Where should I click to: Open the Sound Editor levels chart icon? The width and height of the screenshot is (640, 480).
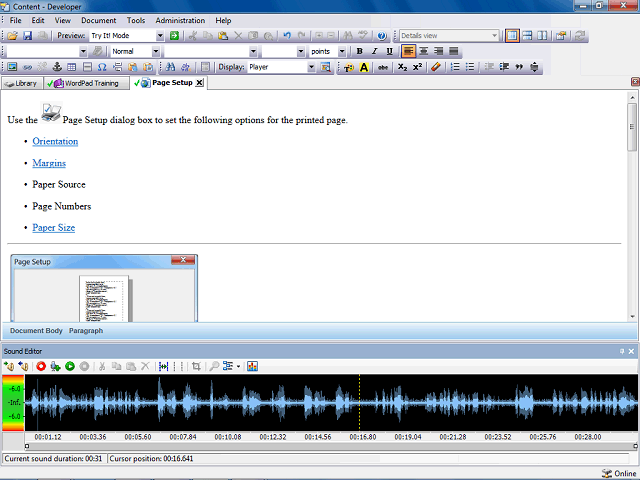tap(252, 366)
